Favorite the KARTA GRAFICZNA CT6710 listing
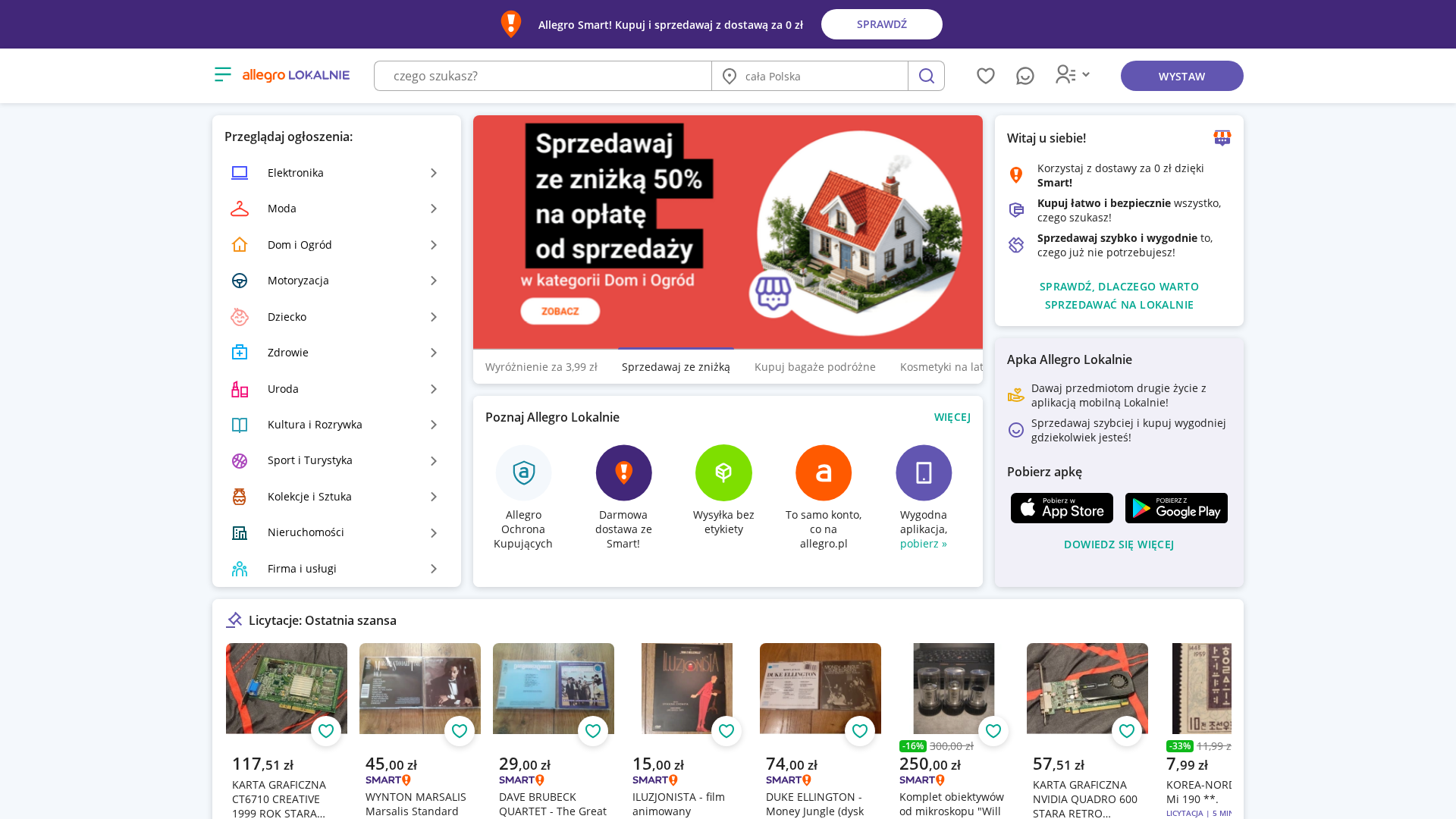 coord(326,731)
